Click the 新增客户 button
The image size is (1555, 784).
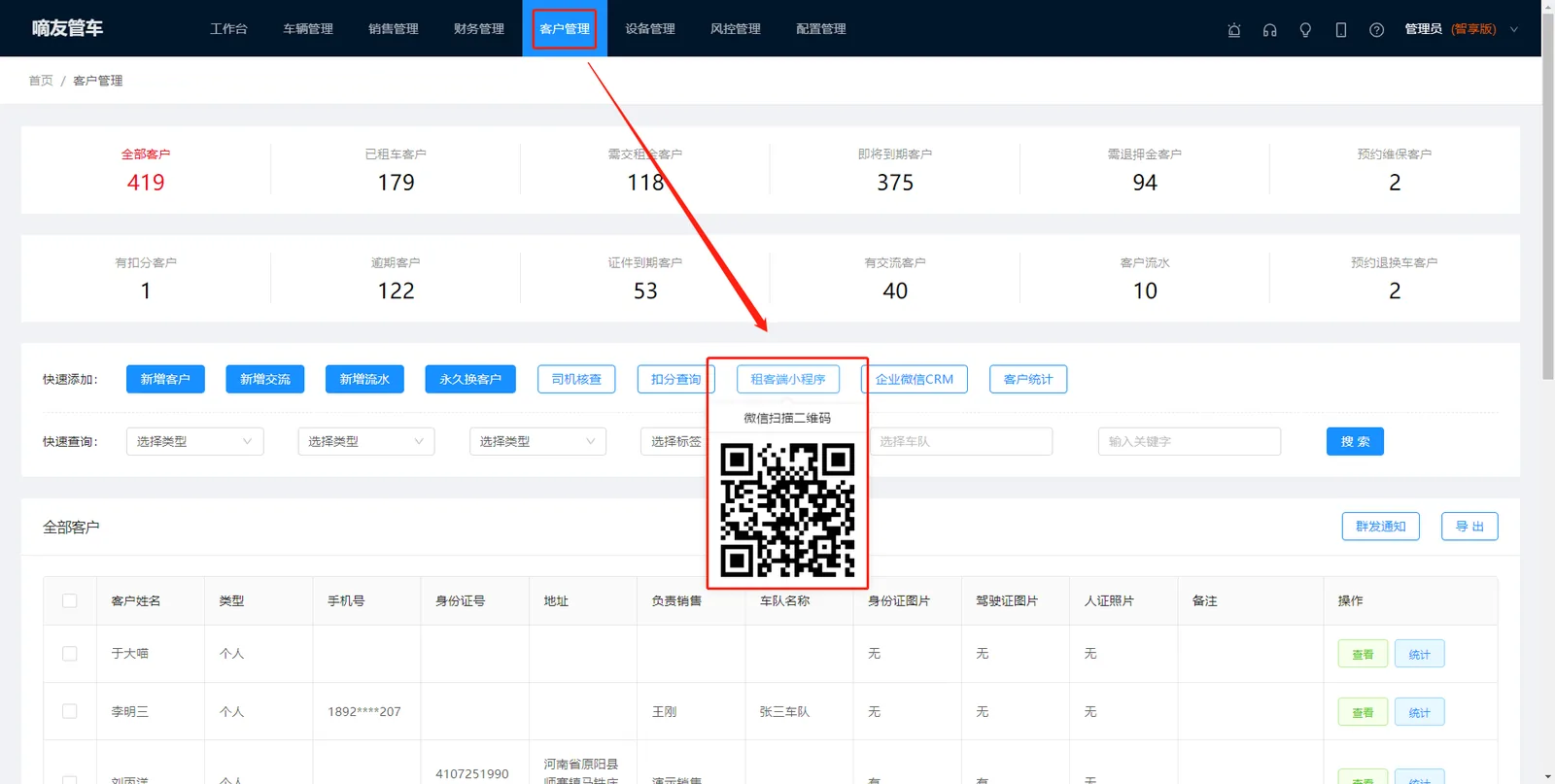click(x=165, y=379)
